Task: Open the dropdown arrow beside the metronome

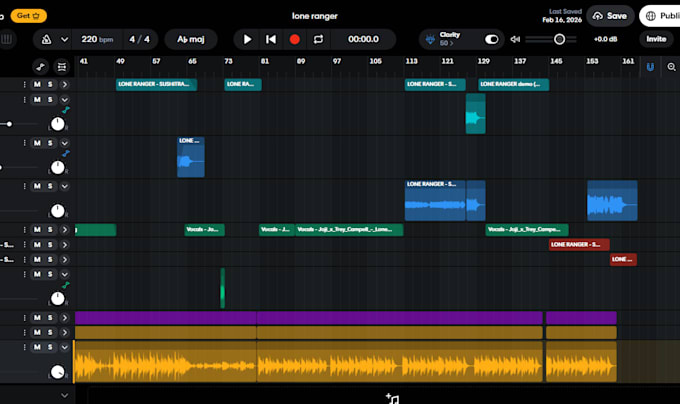Action: coord(64,39)
